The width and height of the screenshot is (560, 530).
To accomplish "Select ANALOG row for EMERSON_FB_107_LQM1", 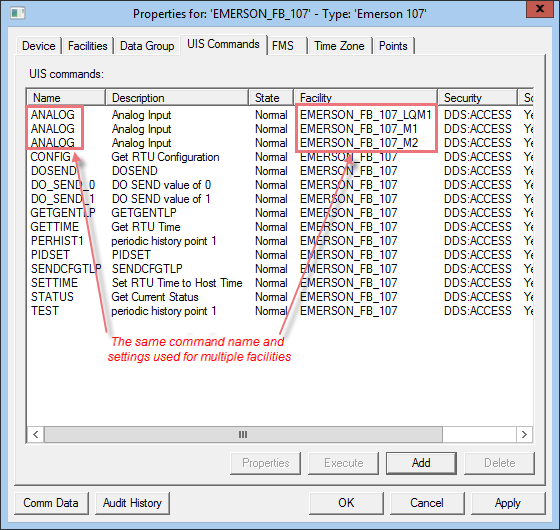I will pos(280,115).
